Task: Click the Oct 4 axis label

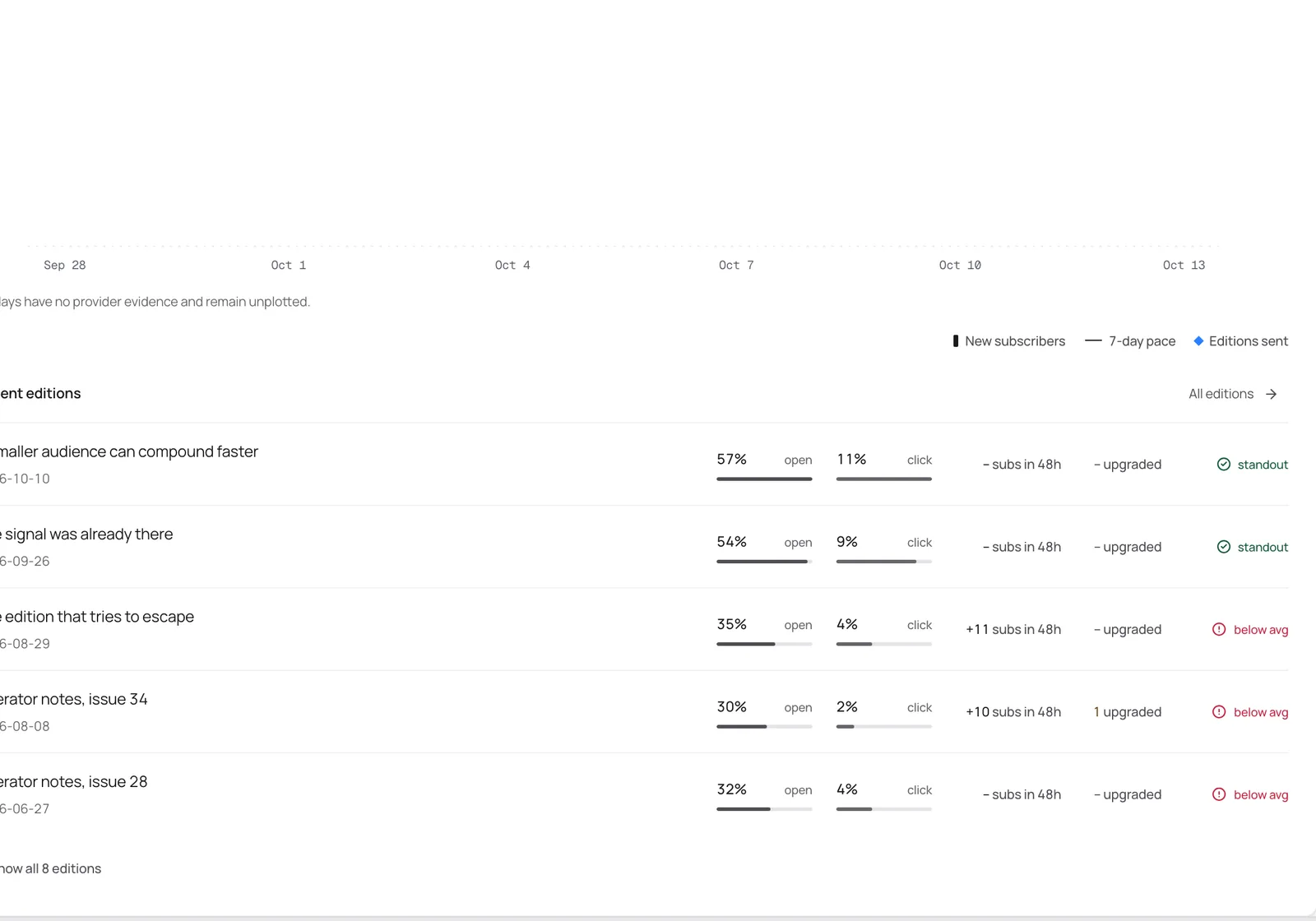Action: (x=512, y=265)
